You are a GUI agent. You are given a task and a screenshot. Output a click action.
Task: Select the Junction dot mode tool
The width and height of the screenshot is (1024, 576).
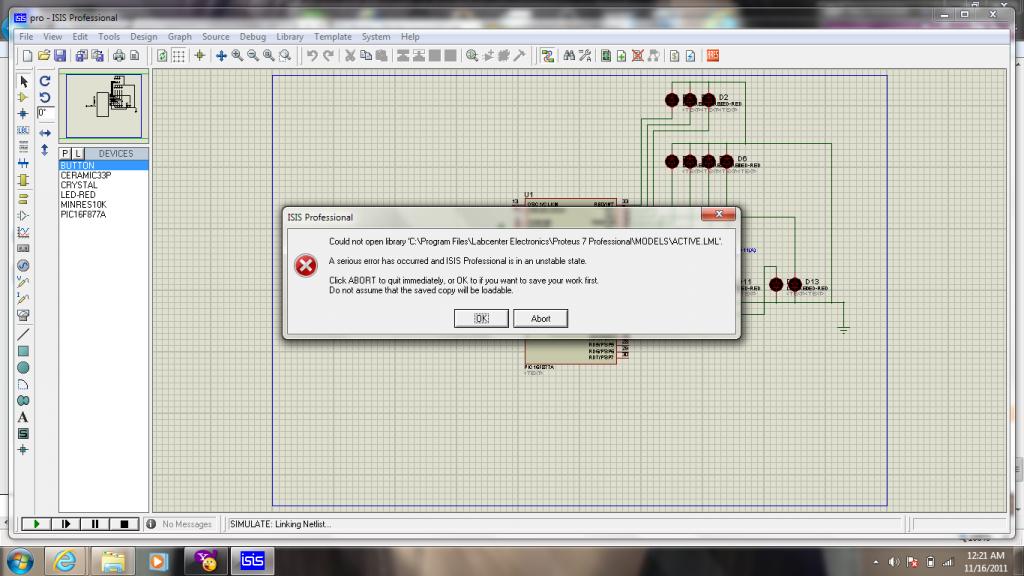coord(24,114)
